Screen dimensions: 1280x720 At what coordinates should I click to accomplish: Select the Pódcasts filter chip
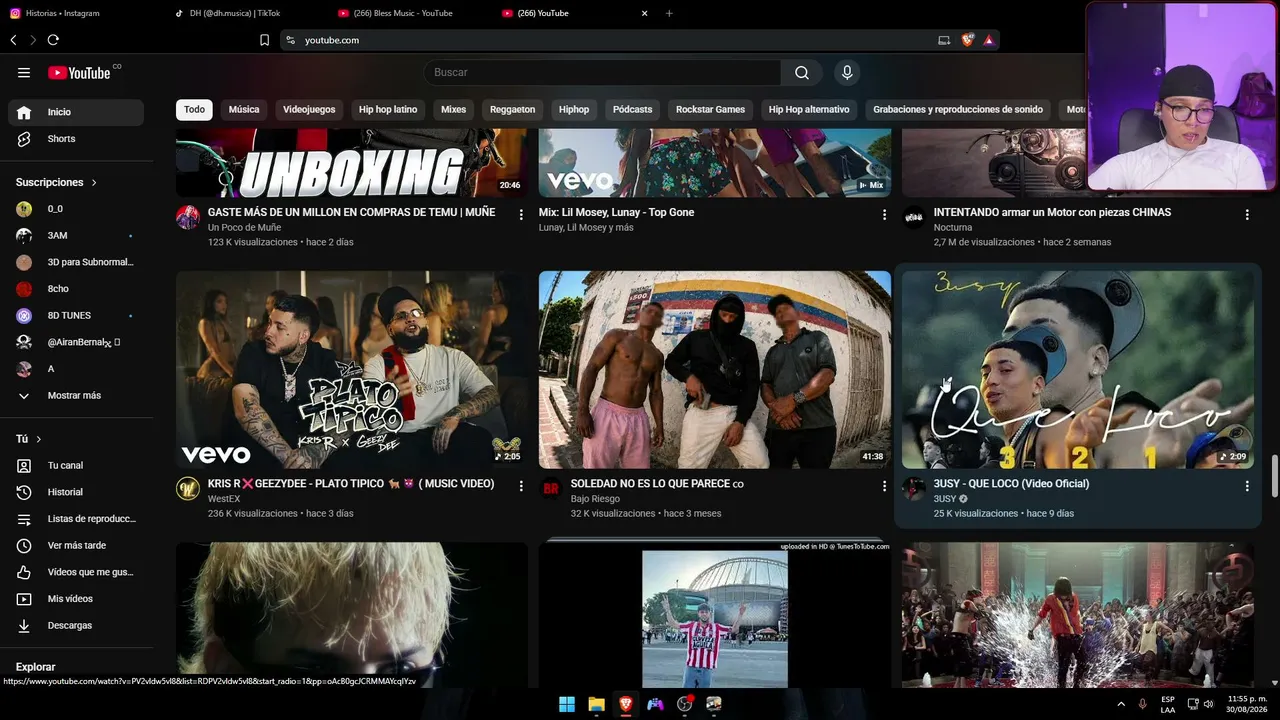632,110
